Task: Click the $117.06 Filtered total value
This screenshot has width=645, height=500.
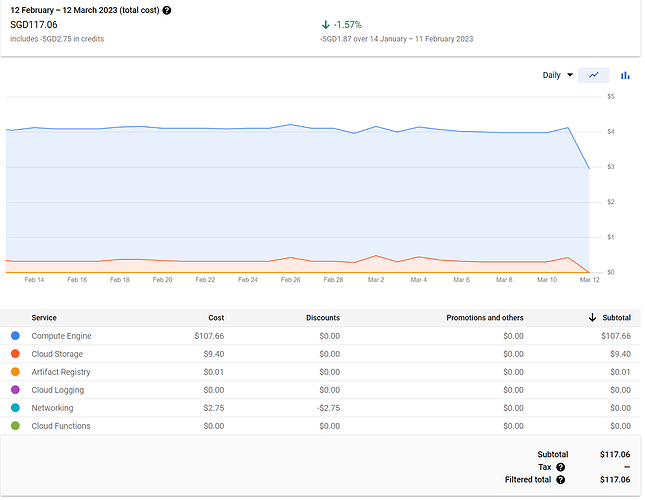Action: coord(615,480)
